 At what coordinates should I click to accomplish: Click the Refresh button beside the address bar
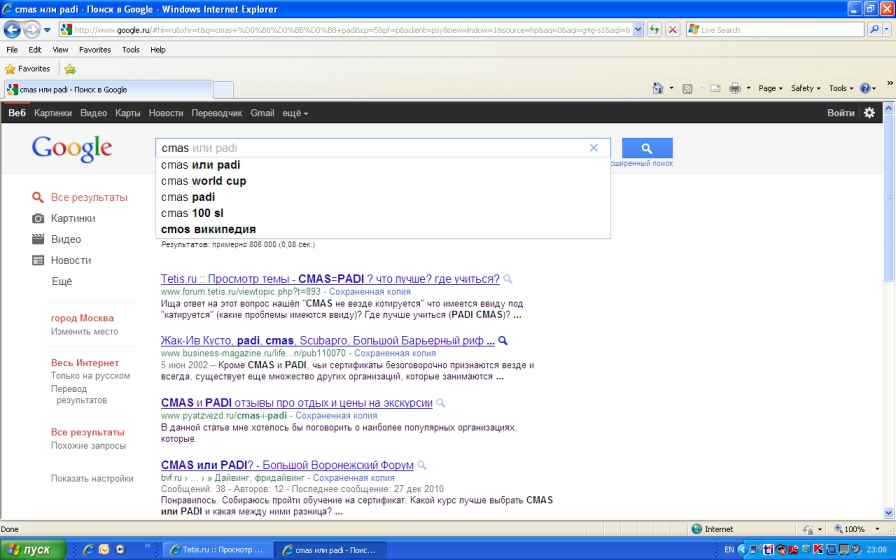654,30
